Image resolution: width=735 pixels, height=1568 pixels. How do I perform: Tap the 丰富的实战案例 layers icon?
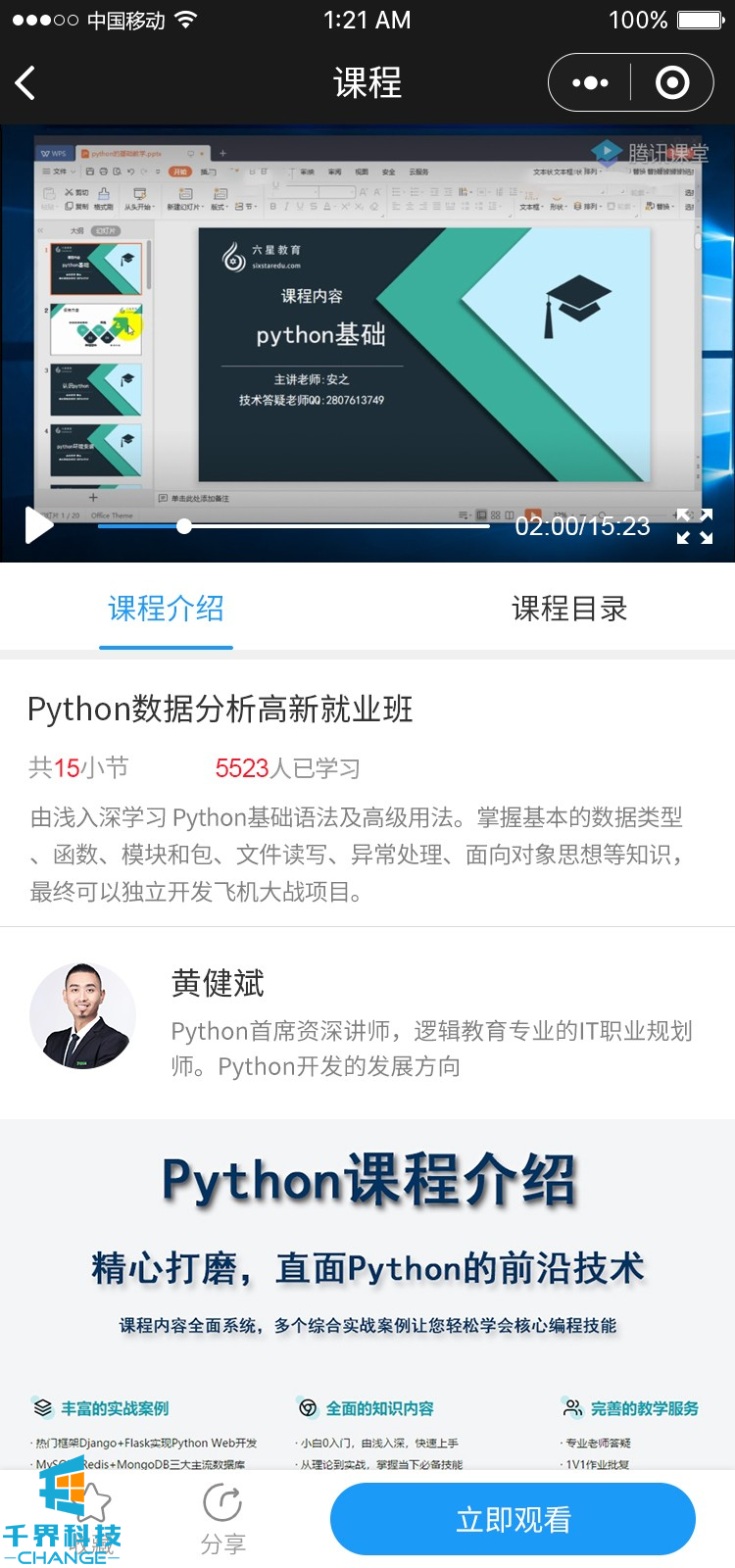(x=42, y=1408)
